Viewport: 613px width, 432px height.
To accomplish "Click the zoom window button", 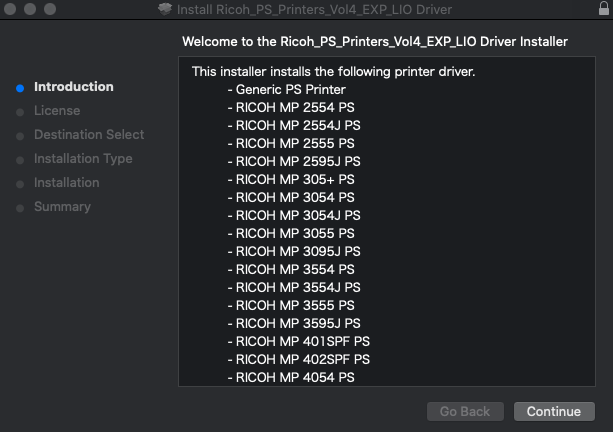I will coord(50,9).
